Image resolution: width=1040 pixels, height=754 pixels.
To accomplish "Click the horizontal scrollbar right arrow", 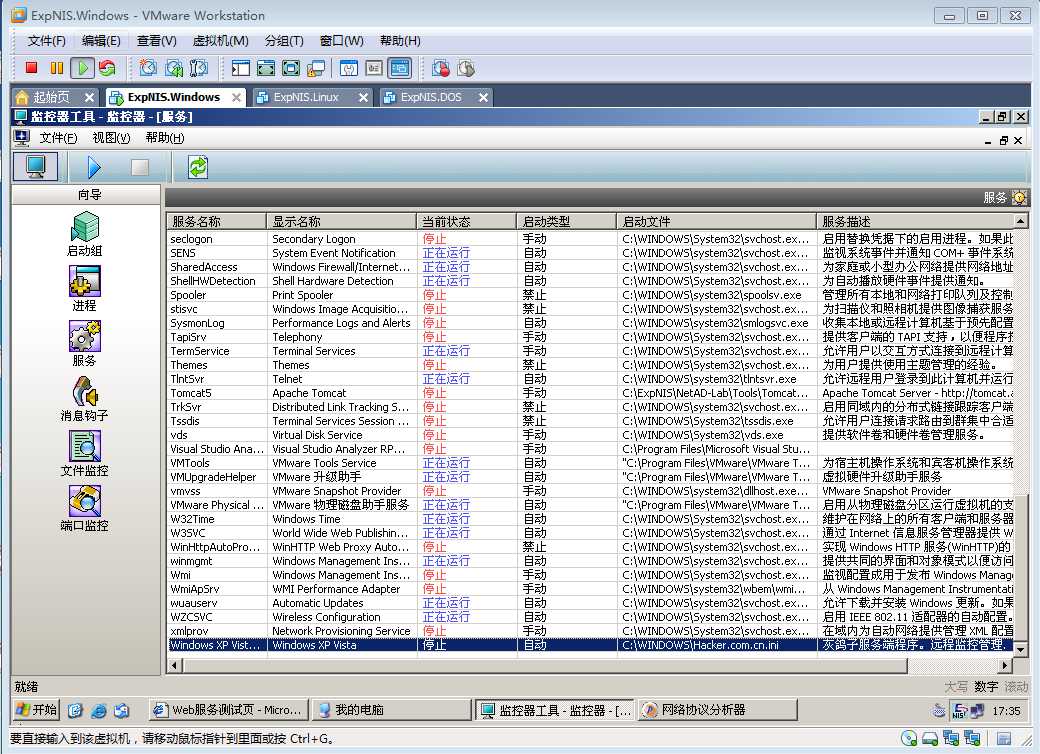I will point(1006,665).
